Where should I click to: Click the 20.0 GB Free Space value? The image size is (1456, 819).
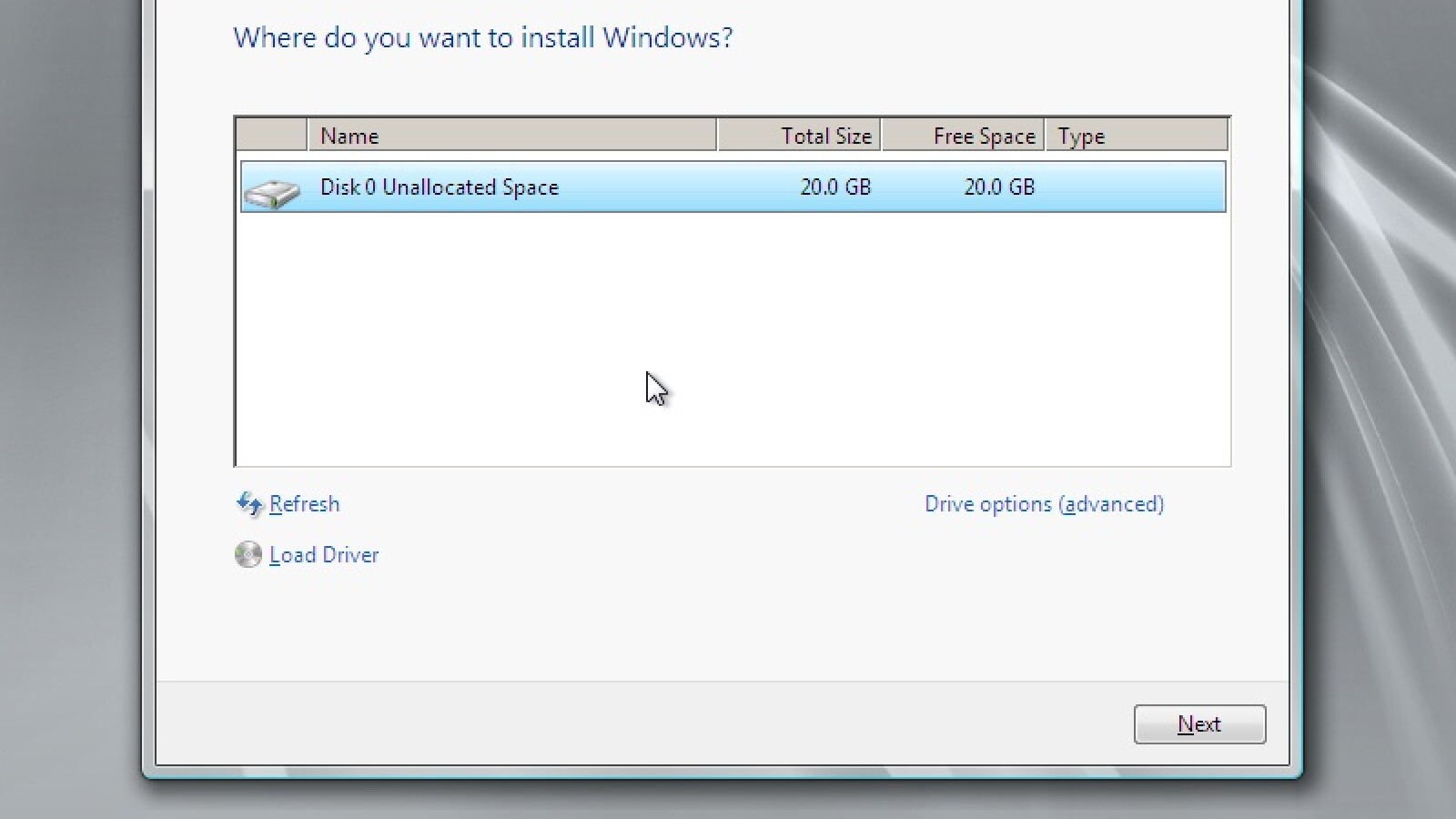point(999,187)
